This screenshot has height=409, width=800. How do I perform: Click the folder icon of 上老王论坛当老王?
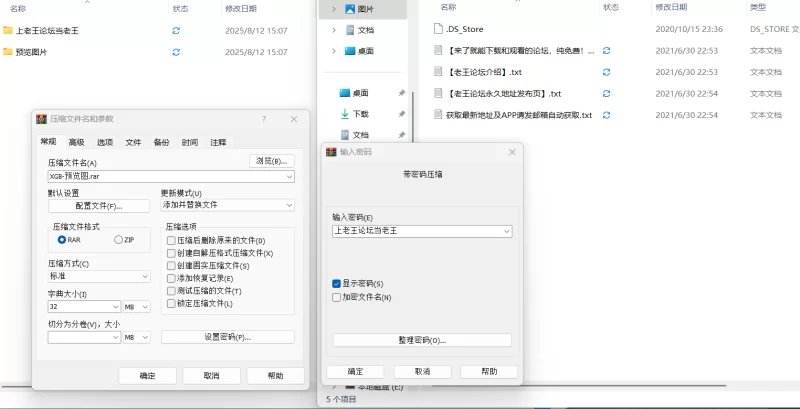[8, 30]
